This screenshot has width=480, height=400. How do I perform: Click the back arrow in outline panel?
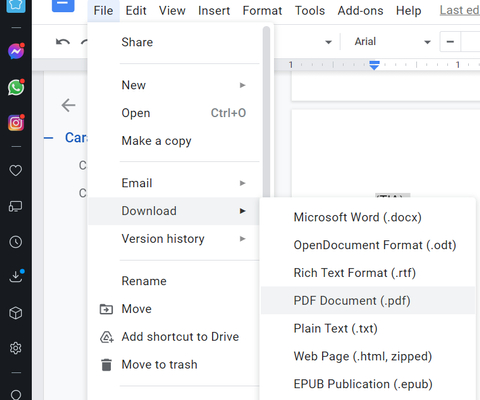pos(69,105)
